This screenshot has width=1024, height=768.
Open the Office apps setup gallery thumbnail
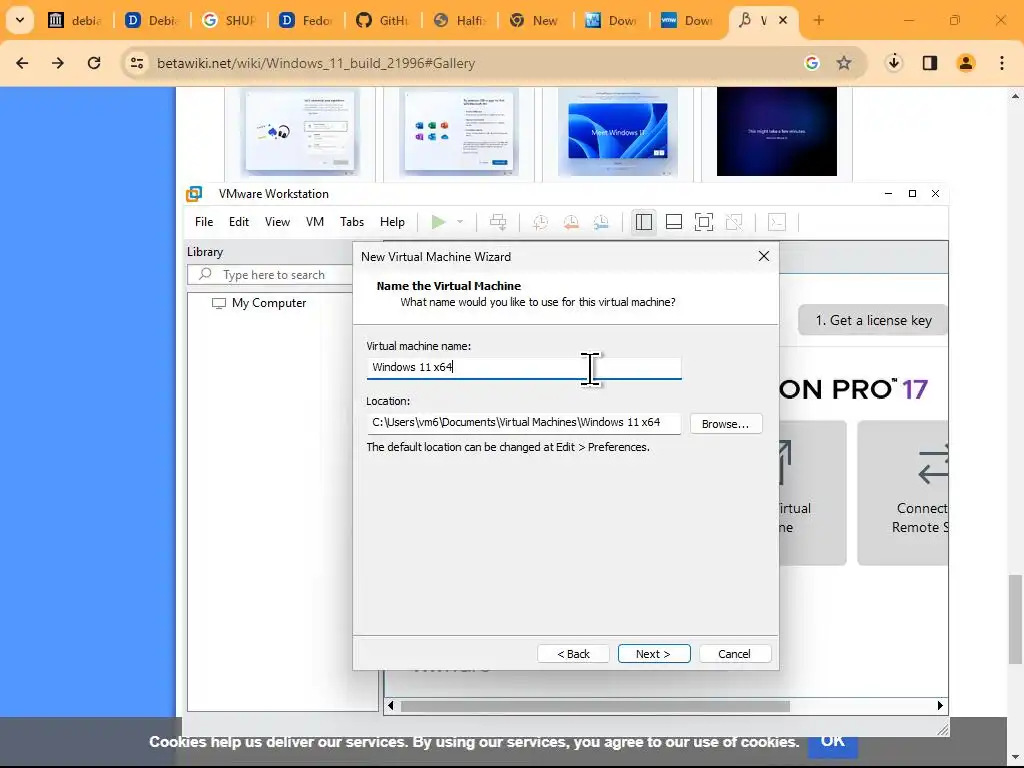click(459, 133)
